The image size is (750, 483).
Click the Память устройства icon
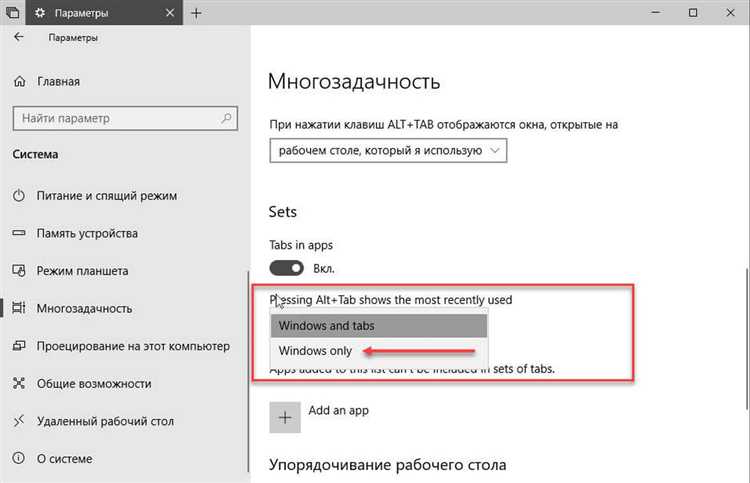[x=19, y=233]
